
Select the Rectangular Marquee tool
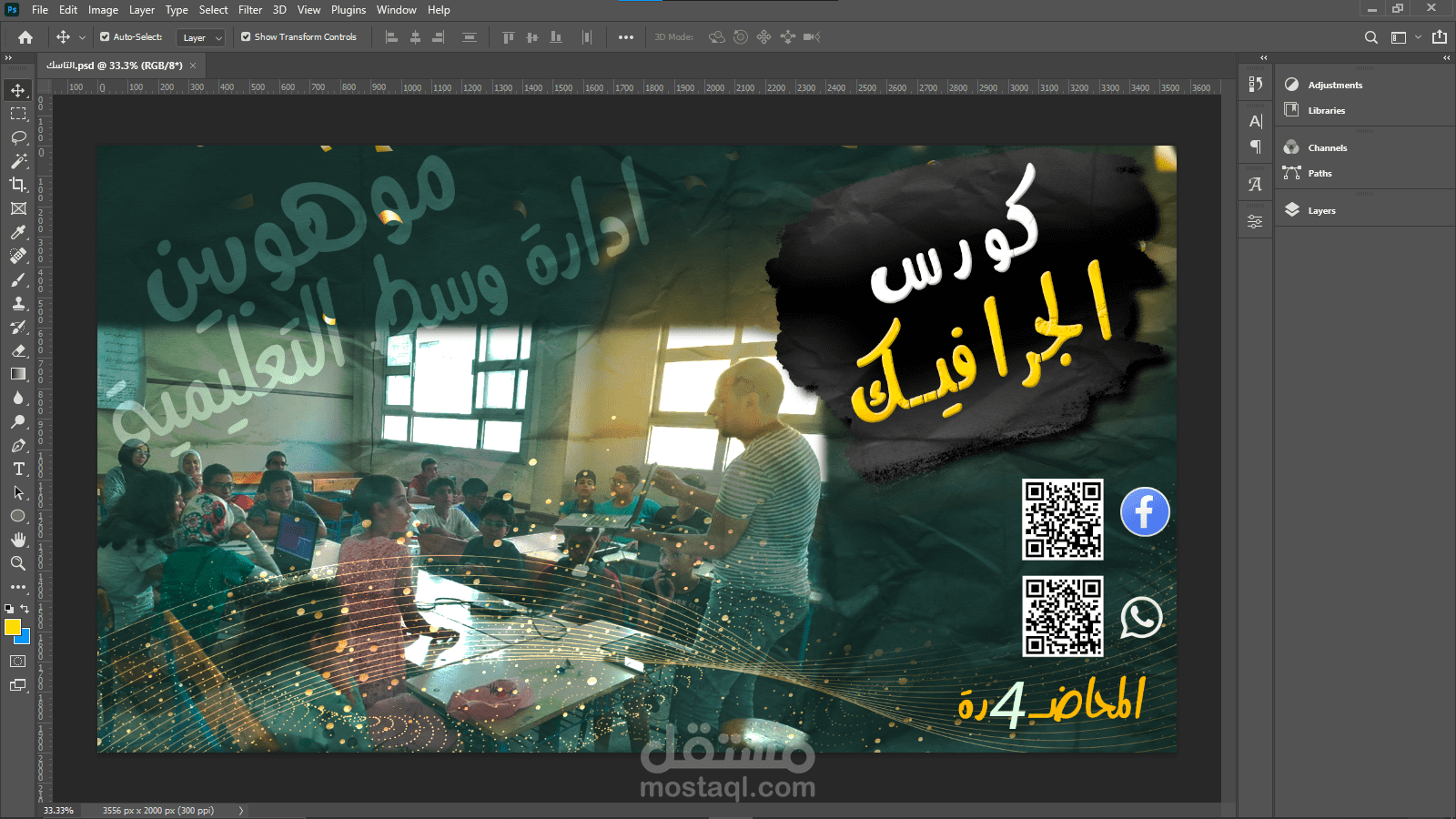(x=18, y=114)
